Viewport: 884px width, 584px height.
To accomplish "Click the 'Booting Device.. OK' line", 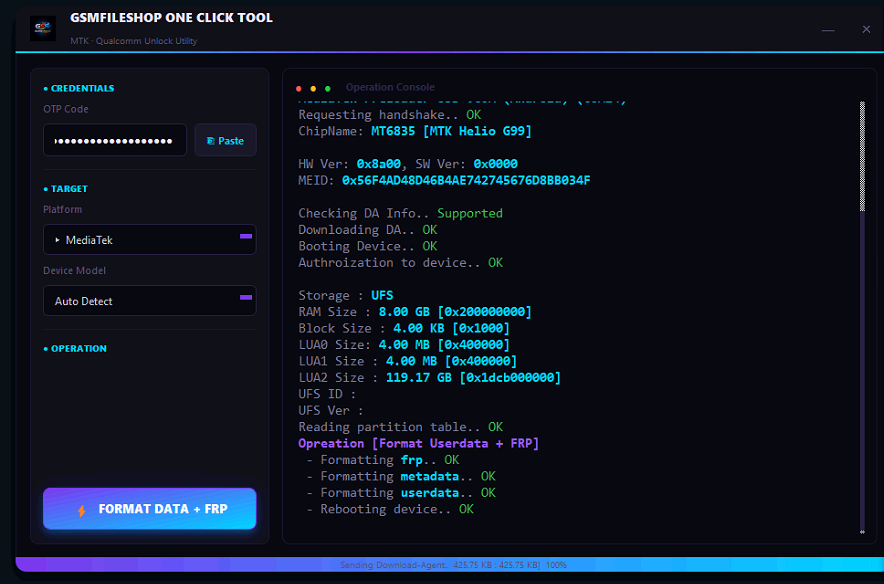I will pyautogui.click(x=368, y=246).
